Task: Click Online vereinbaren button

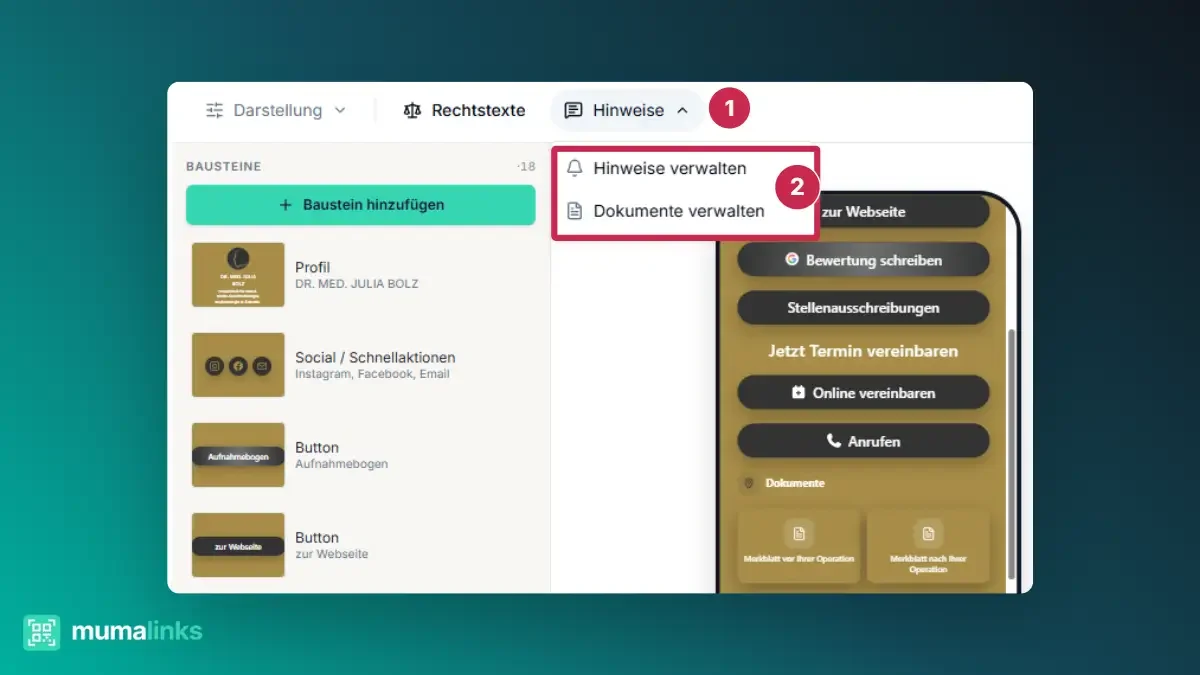Action: point(863,393)
